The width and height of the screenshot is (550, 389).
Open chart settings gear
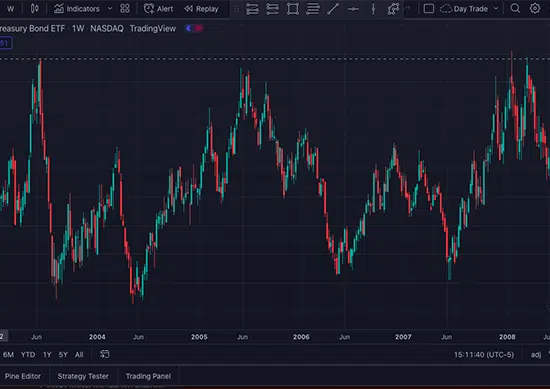click(535, 8)
